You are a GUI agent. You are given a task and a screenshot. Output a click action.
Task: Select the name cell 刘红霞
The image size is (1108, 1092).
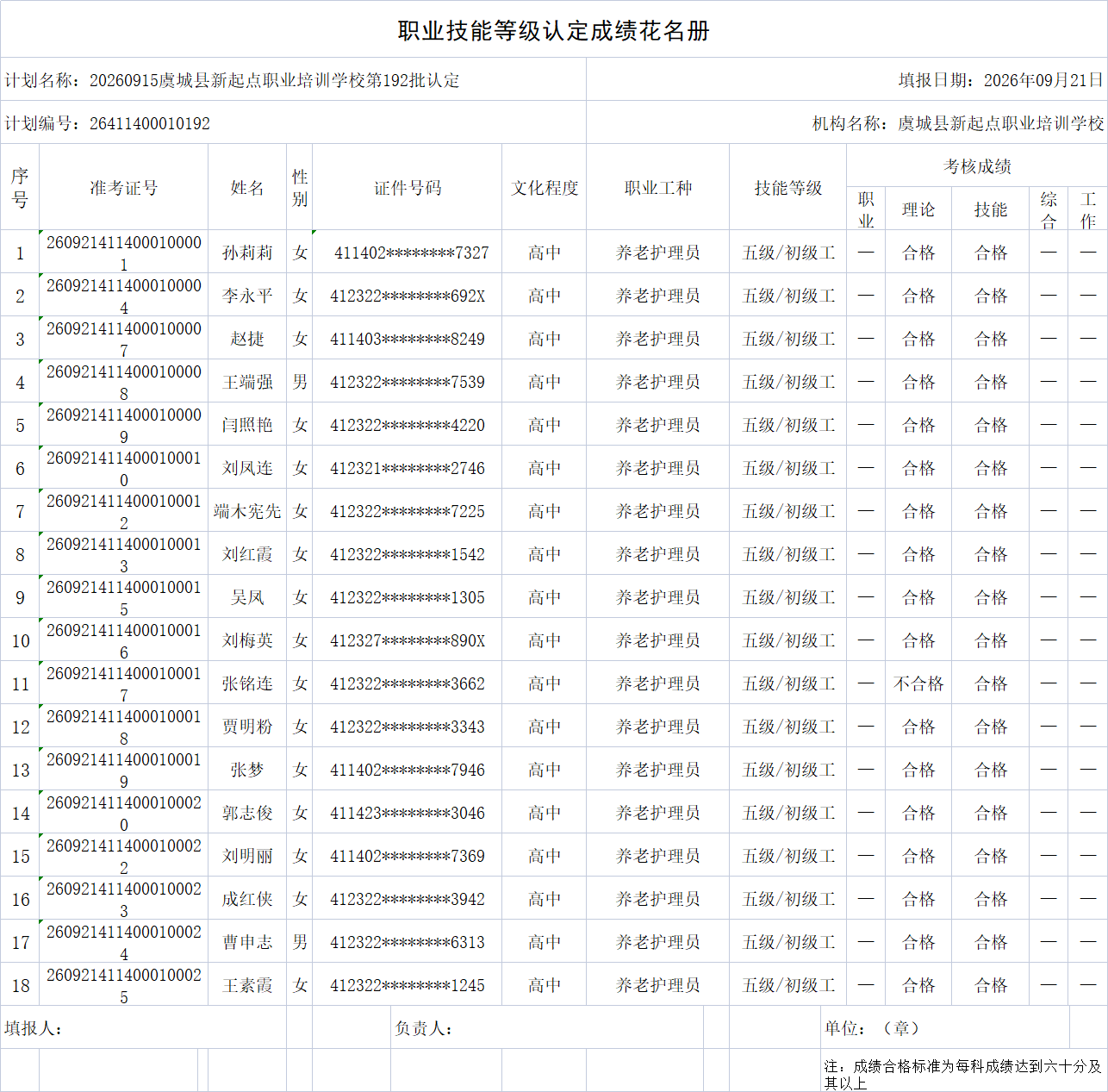point(247,554)
